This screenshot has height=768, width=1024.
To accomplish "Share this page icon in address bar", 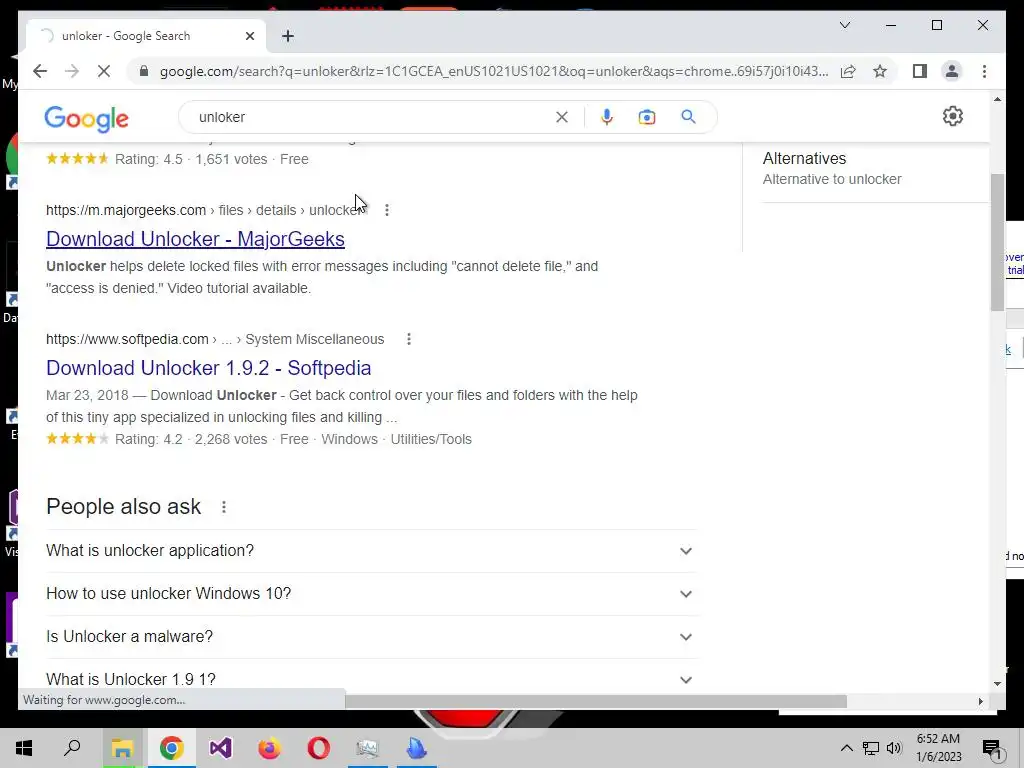I will 848,71.
